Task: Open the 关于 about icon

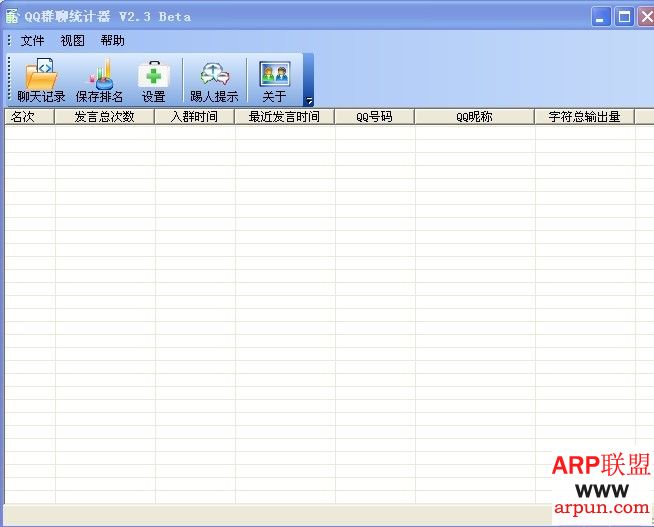Action: click(274, 74)
